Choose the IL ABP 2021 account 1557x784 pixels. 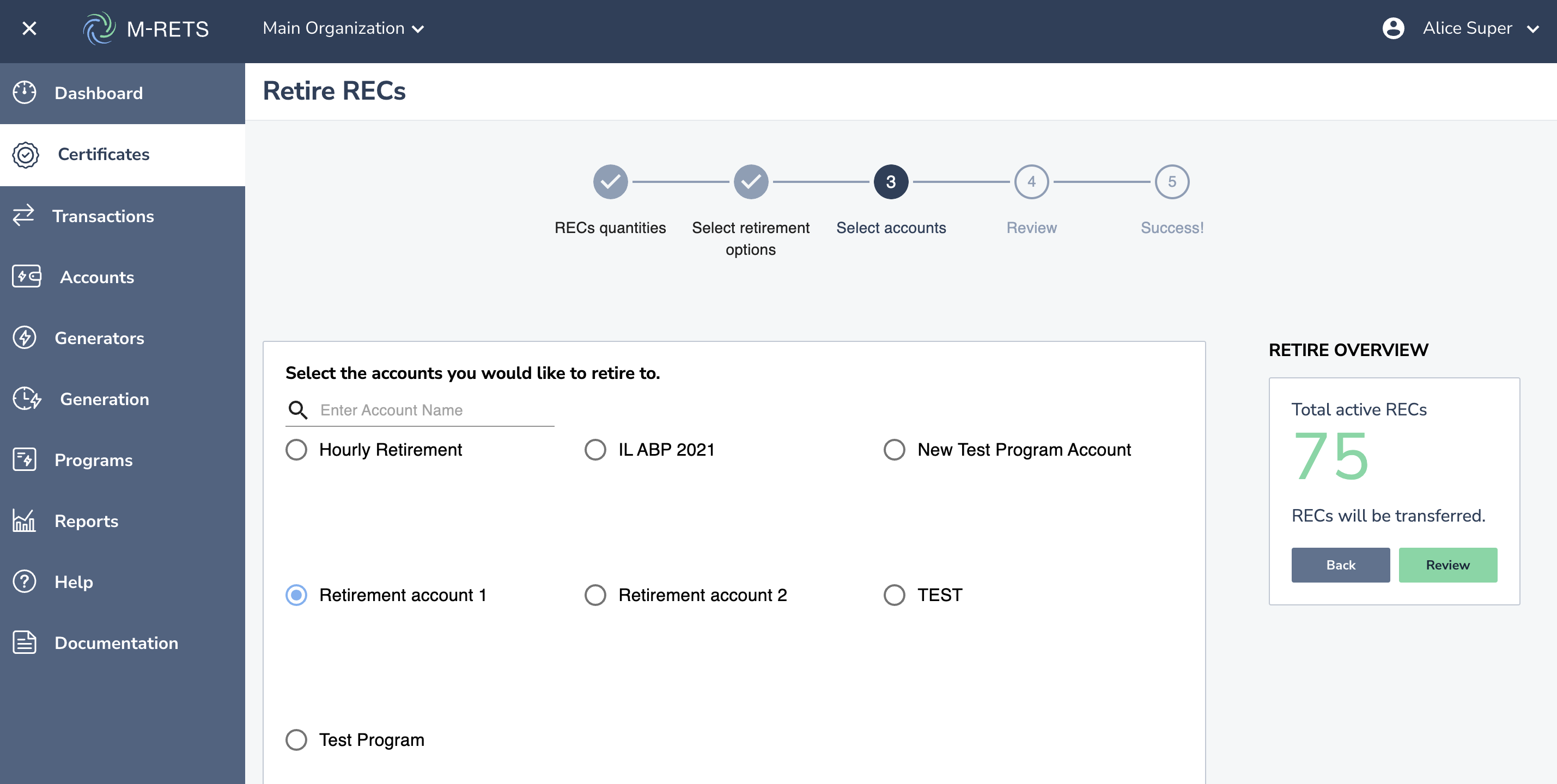point(595,450)
